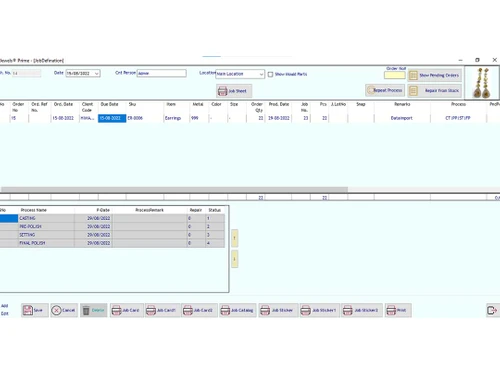Image resolution: width=500 pixels, height=375 pixels.
Task: Select the SETTING process row
Action: click(x=112, y=235)
